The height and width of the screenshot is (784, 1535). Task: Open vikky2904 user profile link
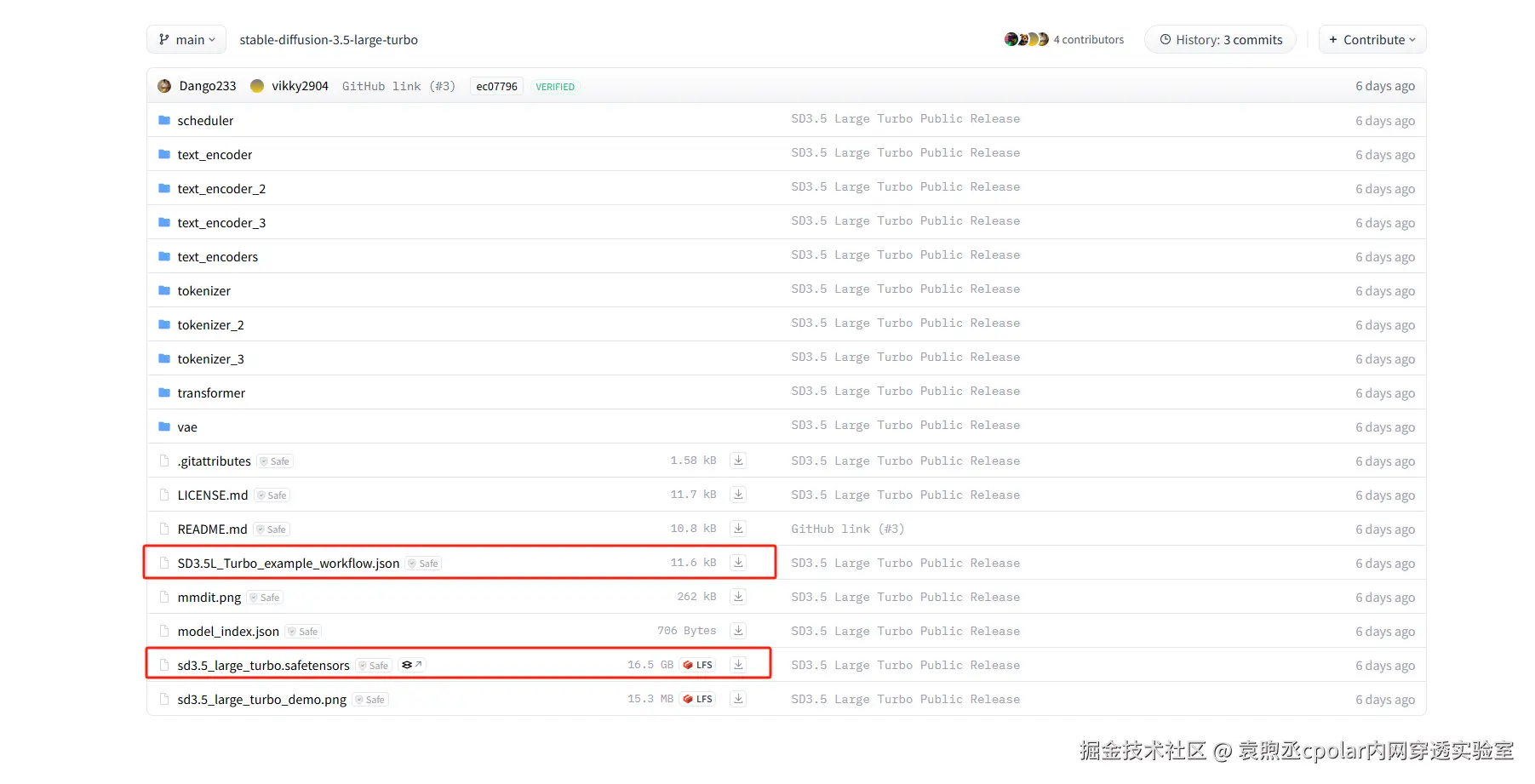tap(300, 86)
